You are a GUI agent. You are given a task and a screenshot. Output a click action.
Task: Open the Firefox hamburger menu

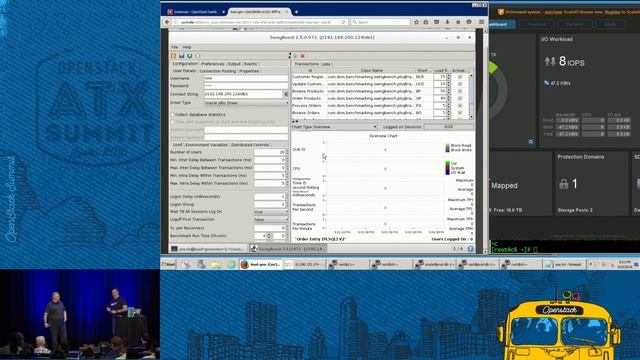[x=482, y=22]
